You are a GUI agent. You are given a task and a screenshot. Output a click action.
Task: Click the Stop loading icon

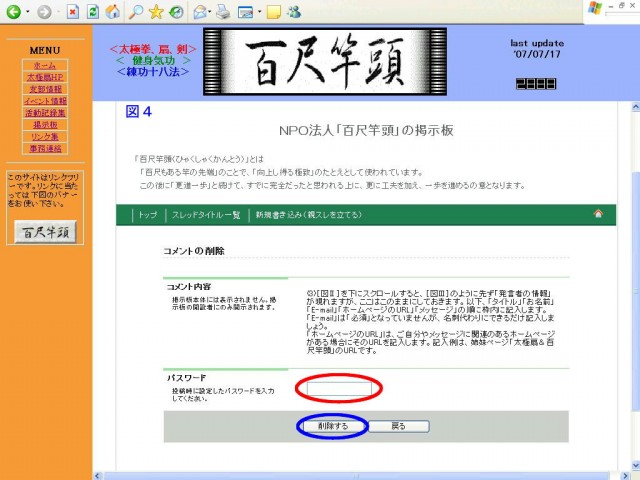tap(73, 12)
